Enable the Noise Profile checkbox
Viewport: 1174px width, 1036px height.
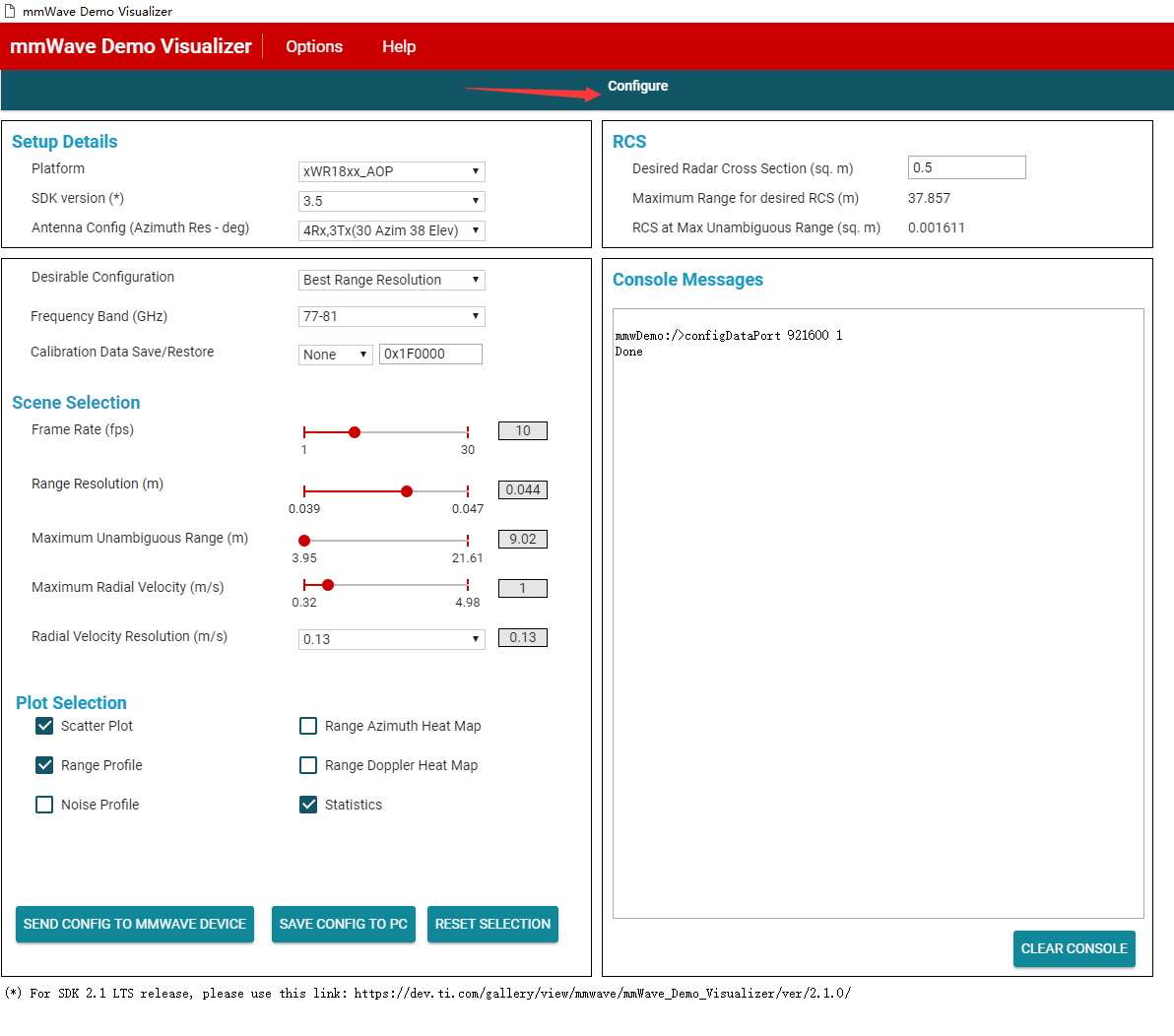(44, 805)
